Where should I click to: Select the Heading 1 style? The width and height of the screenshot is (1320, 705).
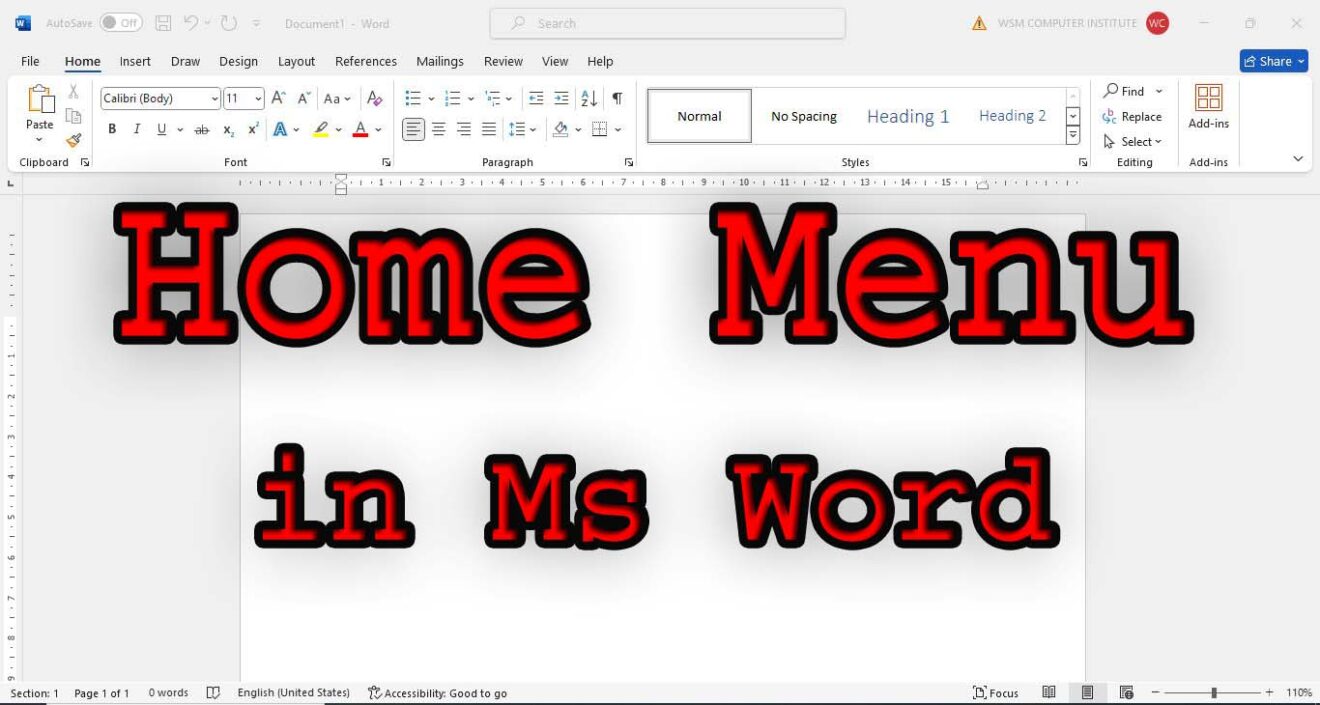(907, 115)
